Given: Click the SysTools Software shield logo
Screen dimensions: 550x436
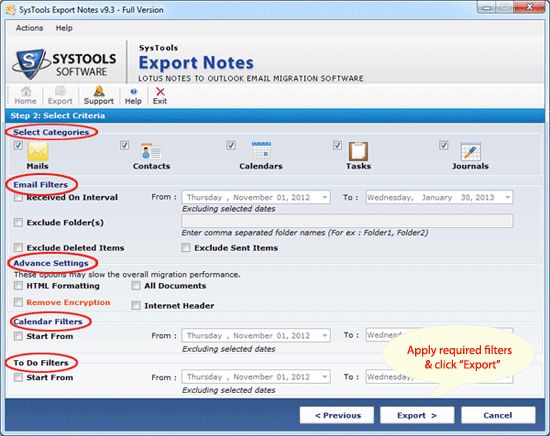Looking at the screenshot, I should point(32,63).
